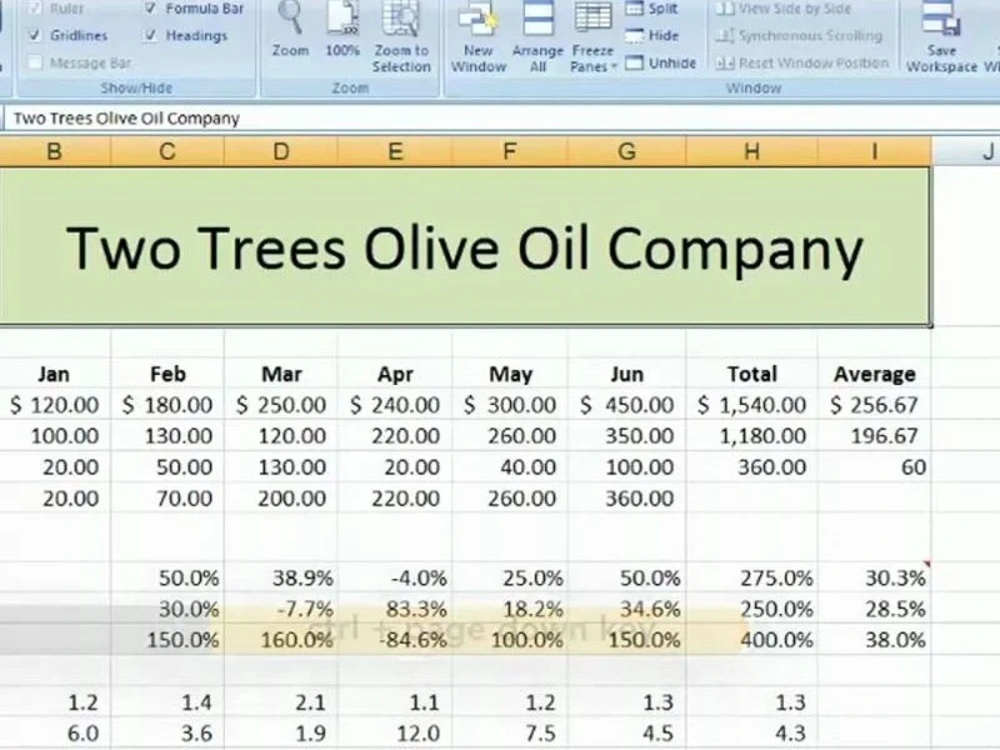The height and width of the screenshot is (750, 1000).
Task: Click Synchronous Scrolling option
Action: (799, 36)
